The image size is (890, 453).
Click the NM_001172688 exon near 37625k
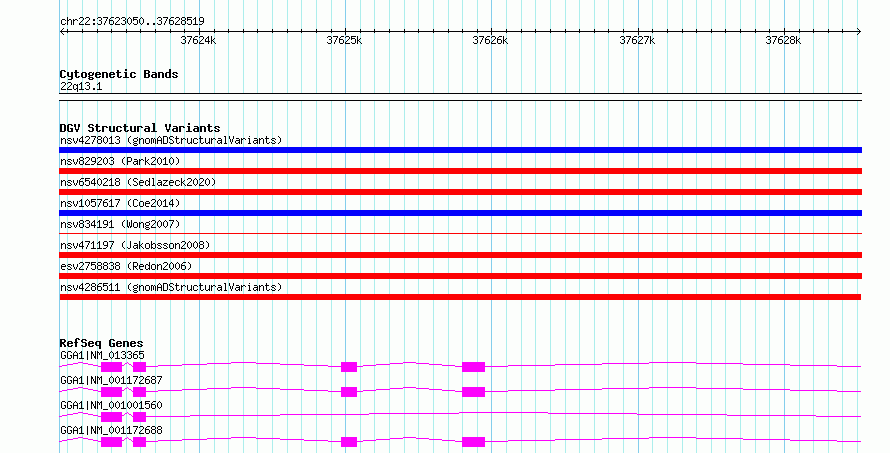pos(349,442)
